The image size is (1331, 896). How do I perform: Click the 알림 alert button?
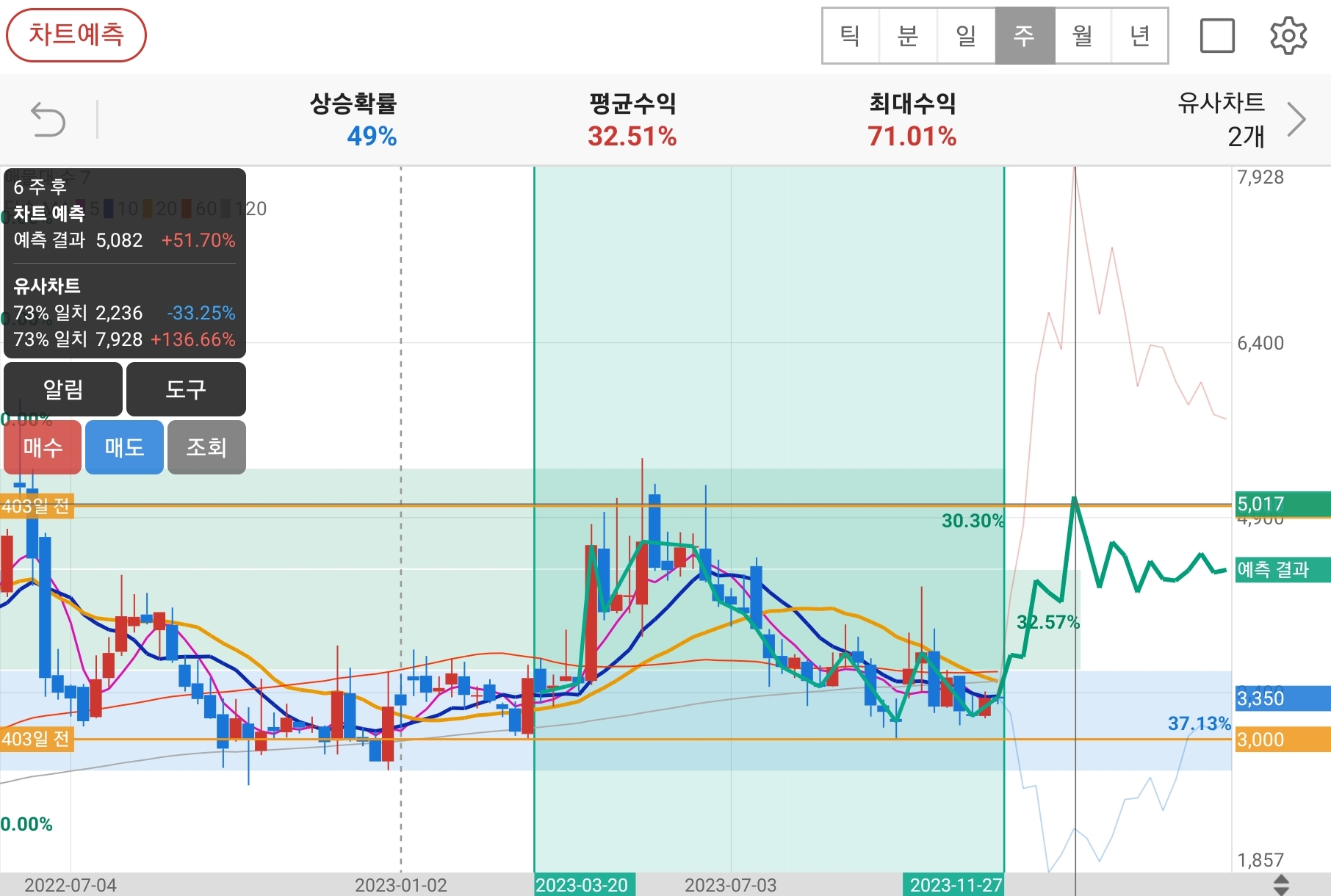click(63, 389)
